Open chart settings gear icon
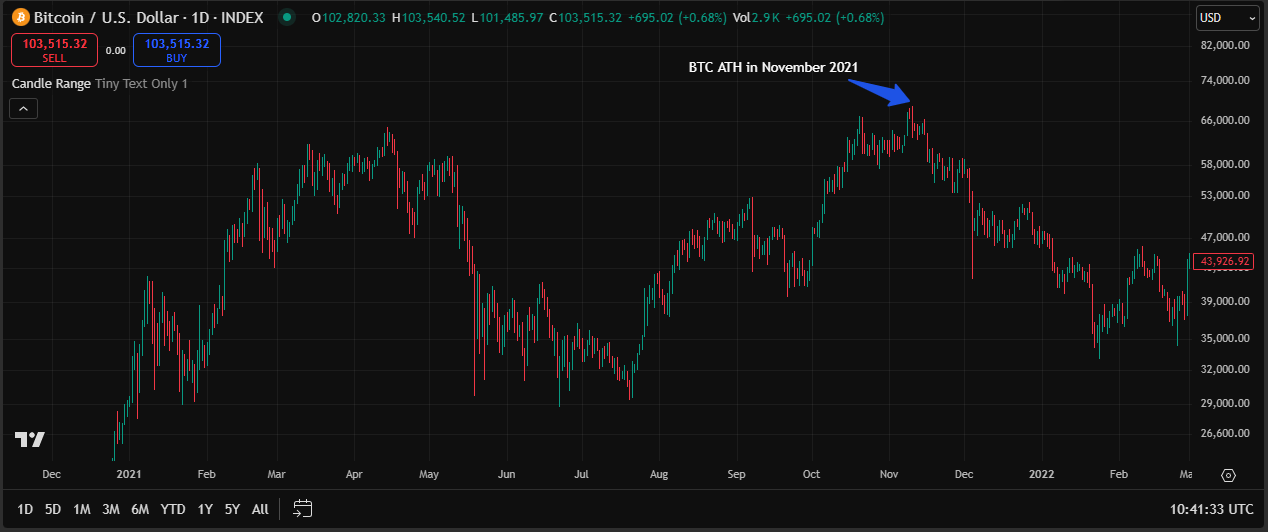1268x532 pixels. [1228, 476]
